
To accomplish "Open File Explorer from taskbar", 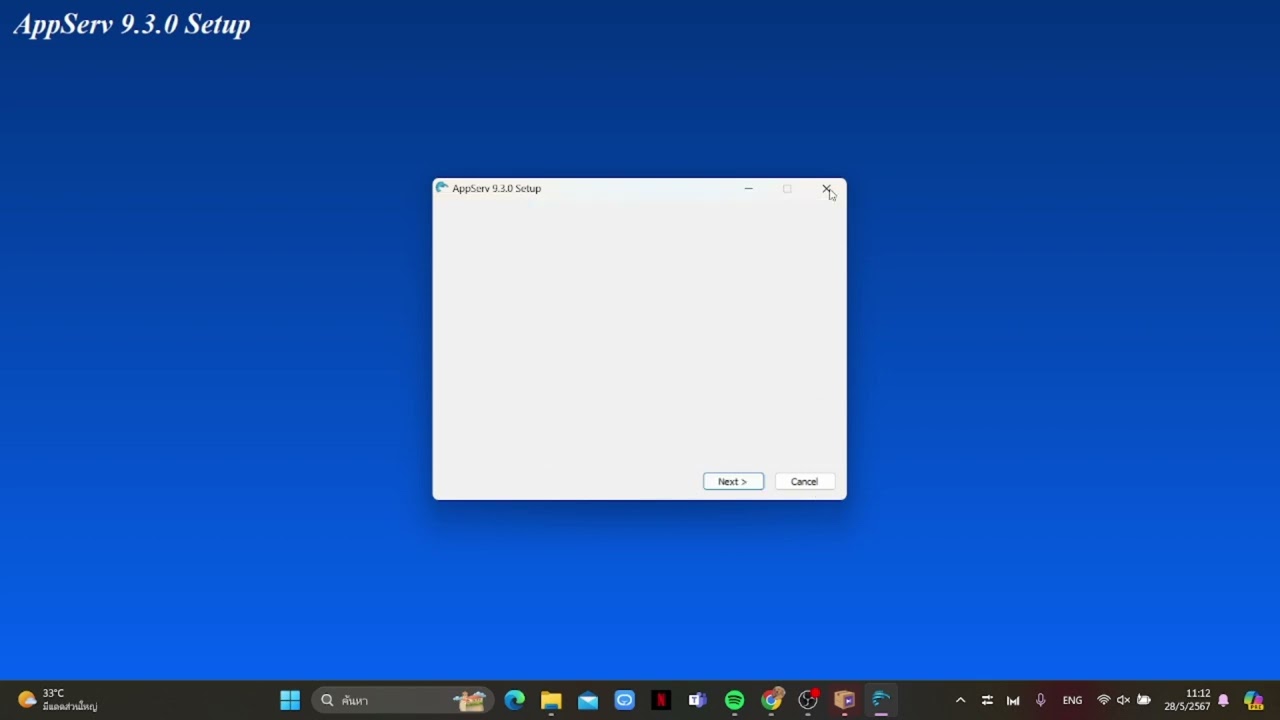I will click(x=551, y=700).
